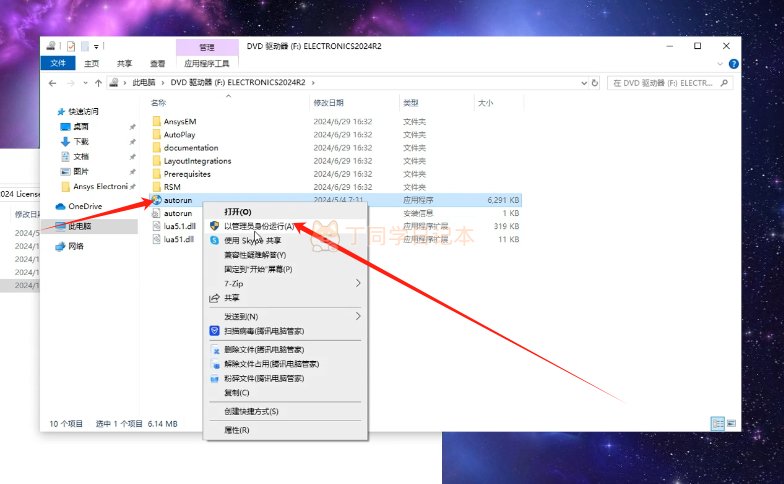Viewport: 784px width, 484px height.
Task: Click the Properties quick access toolbar icon
Action: [x=71, y=46]
